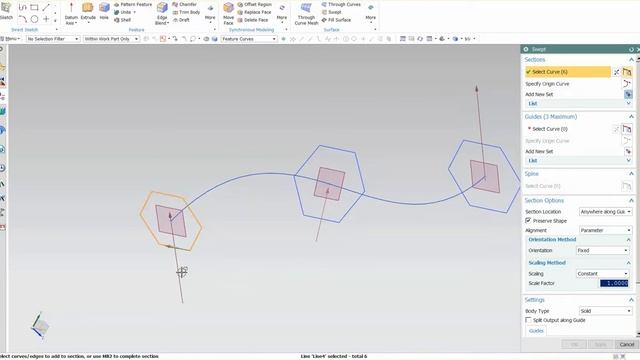Viewport: 640px width, 360px height.
Task: Open More in Synchronous Modeling group
Action: tap(282, 13)
